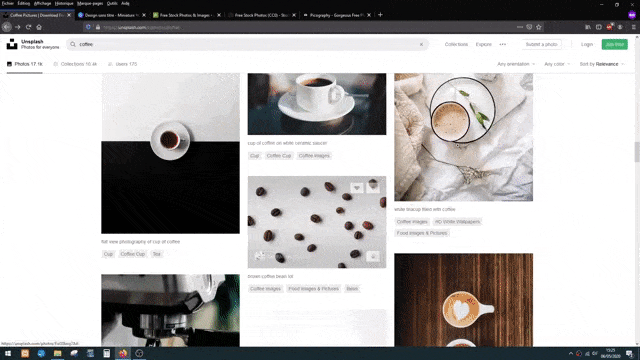Viewport: 640px width, 360px height.
Task: Show hidden system tray icons
Action: pyautogui.click(x=571, y=353)
